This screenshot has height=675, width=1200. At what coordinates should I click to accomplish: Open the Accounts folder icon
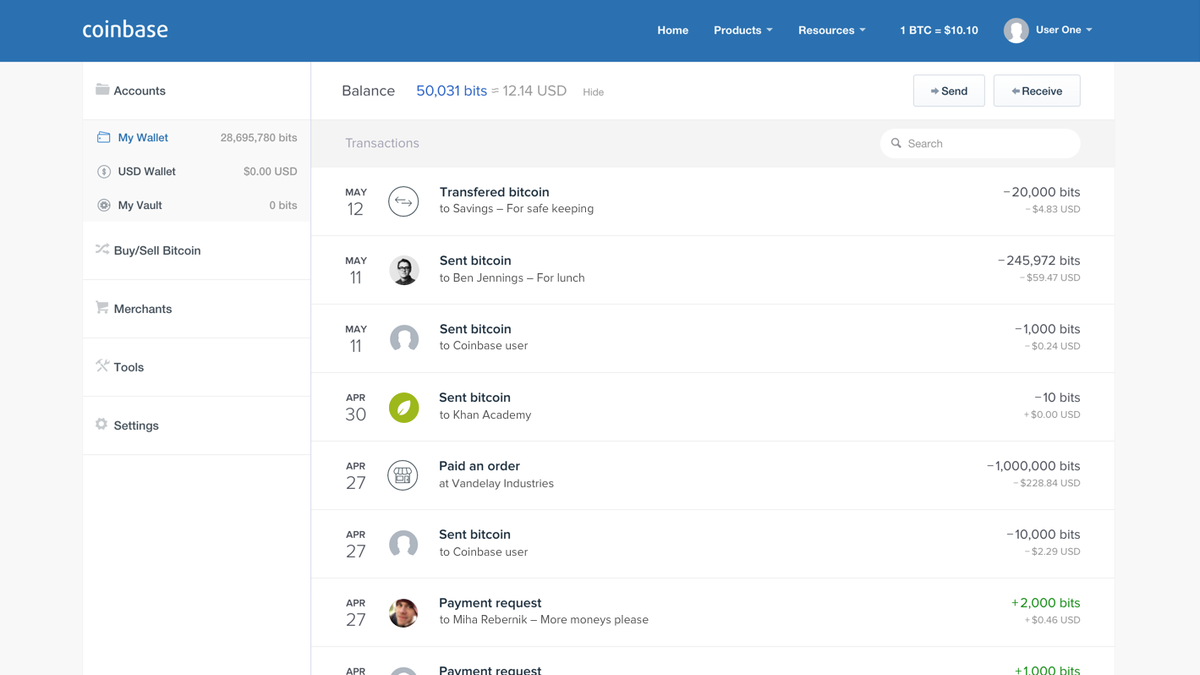(x=102, y=89)
